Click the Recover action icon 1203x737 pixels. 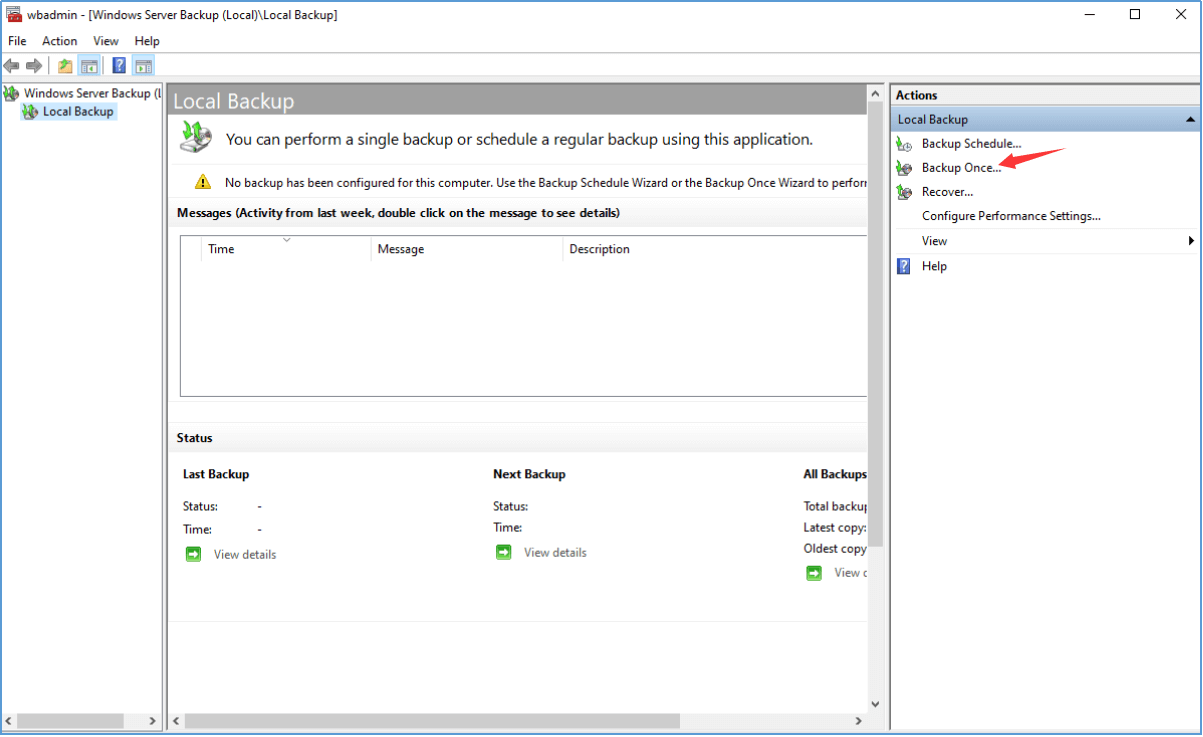click(x=904, y=192)
